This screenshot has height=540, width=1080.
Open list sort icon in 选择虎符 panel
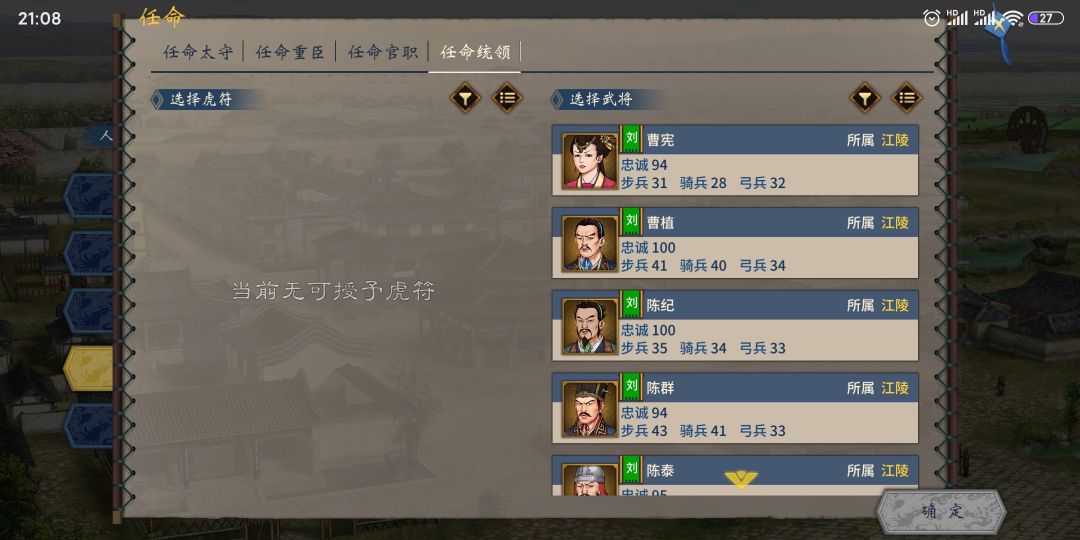507,98
